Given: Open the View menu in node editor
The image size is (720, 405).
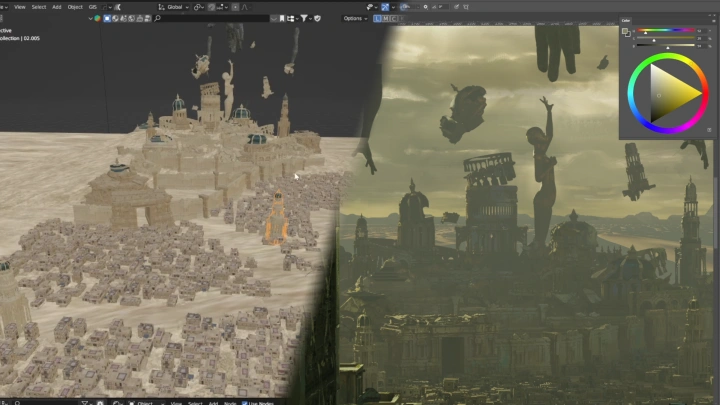Looking at the screenshot, I should [x=176, y=403].
